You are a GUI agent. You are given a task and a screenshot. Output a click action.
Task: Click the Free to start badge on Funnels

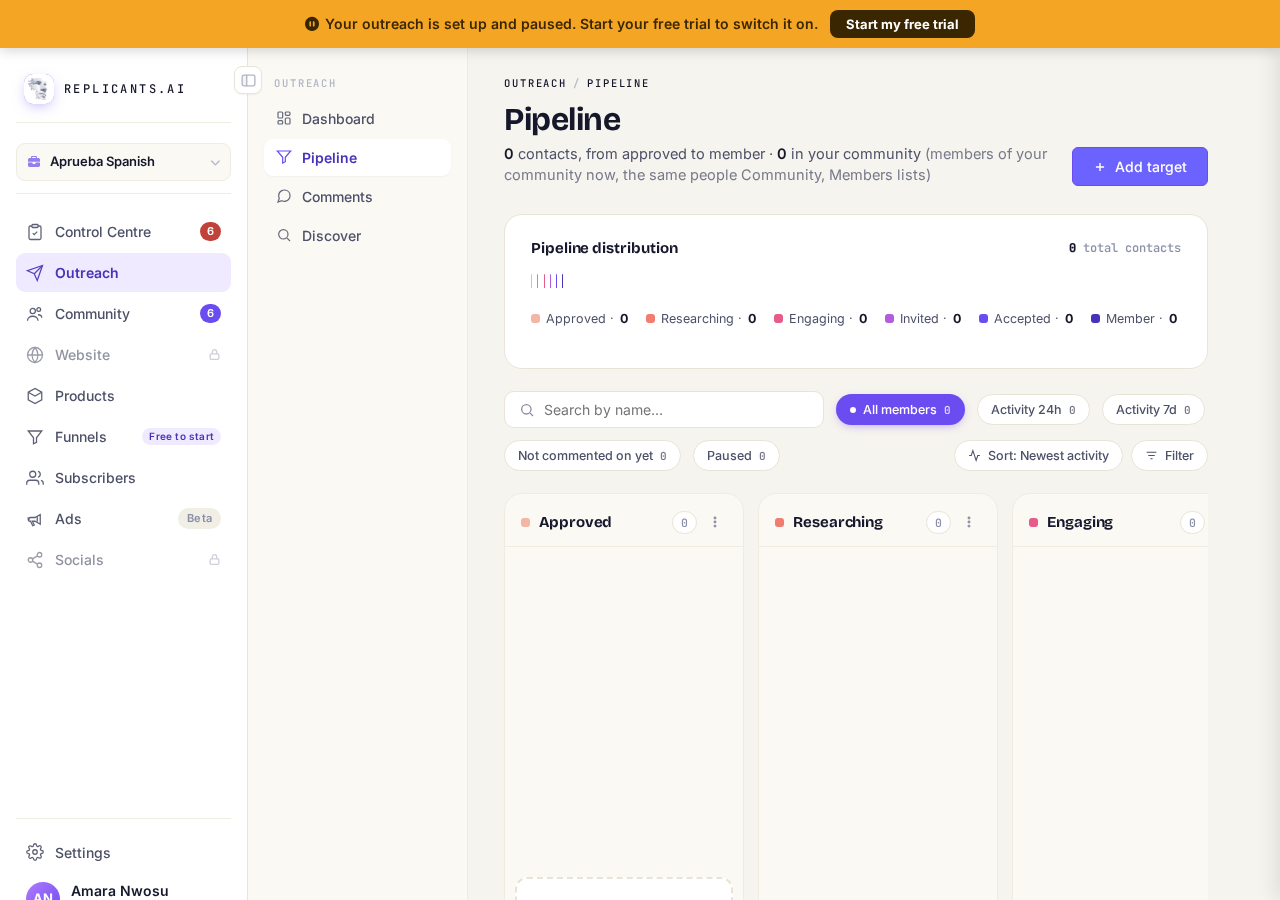tap(181, 437)
